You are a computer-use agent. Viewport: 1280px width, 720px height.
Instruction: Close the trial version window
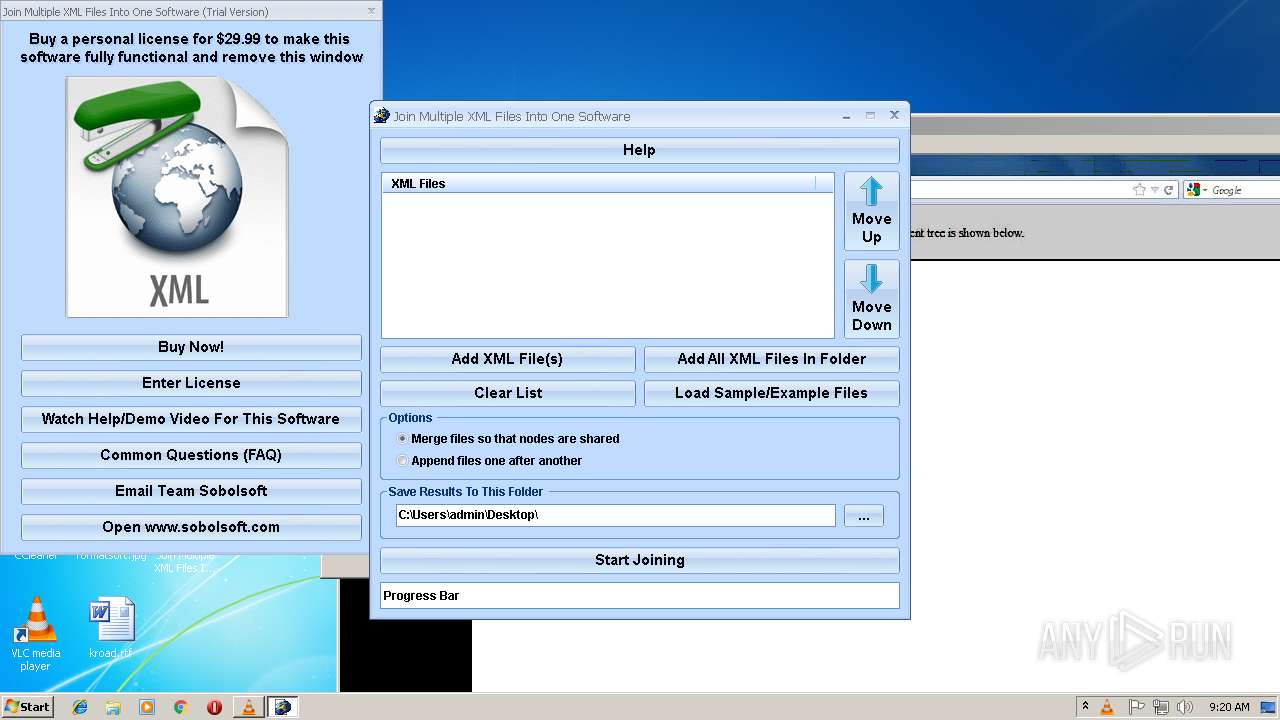[x=372, y=11]
